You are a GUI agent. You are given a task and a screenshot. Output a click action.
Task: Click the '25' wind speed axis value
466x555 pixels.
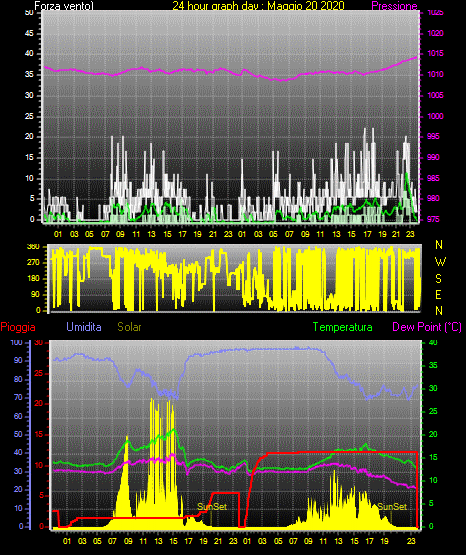point(29,116)
